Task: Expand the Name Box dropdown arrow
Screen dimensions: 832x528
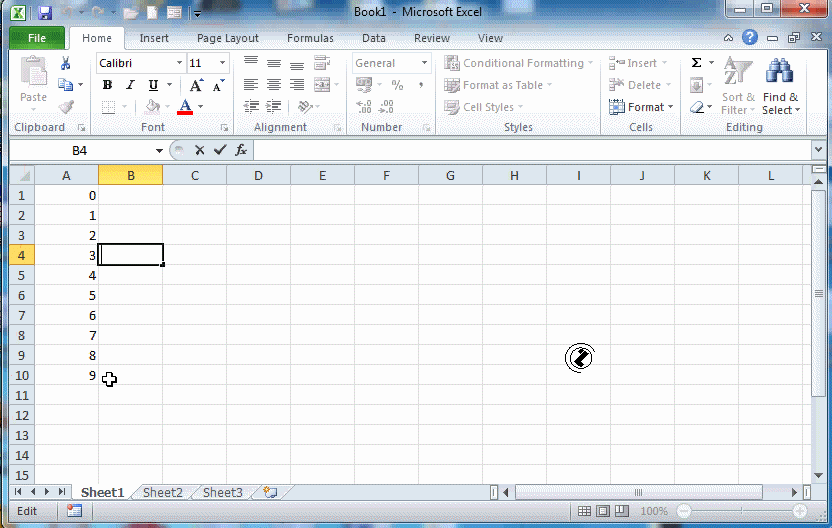Action: (x=159, y=150)
